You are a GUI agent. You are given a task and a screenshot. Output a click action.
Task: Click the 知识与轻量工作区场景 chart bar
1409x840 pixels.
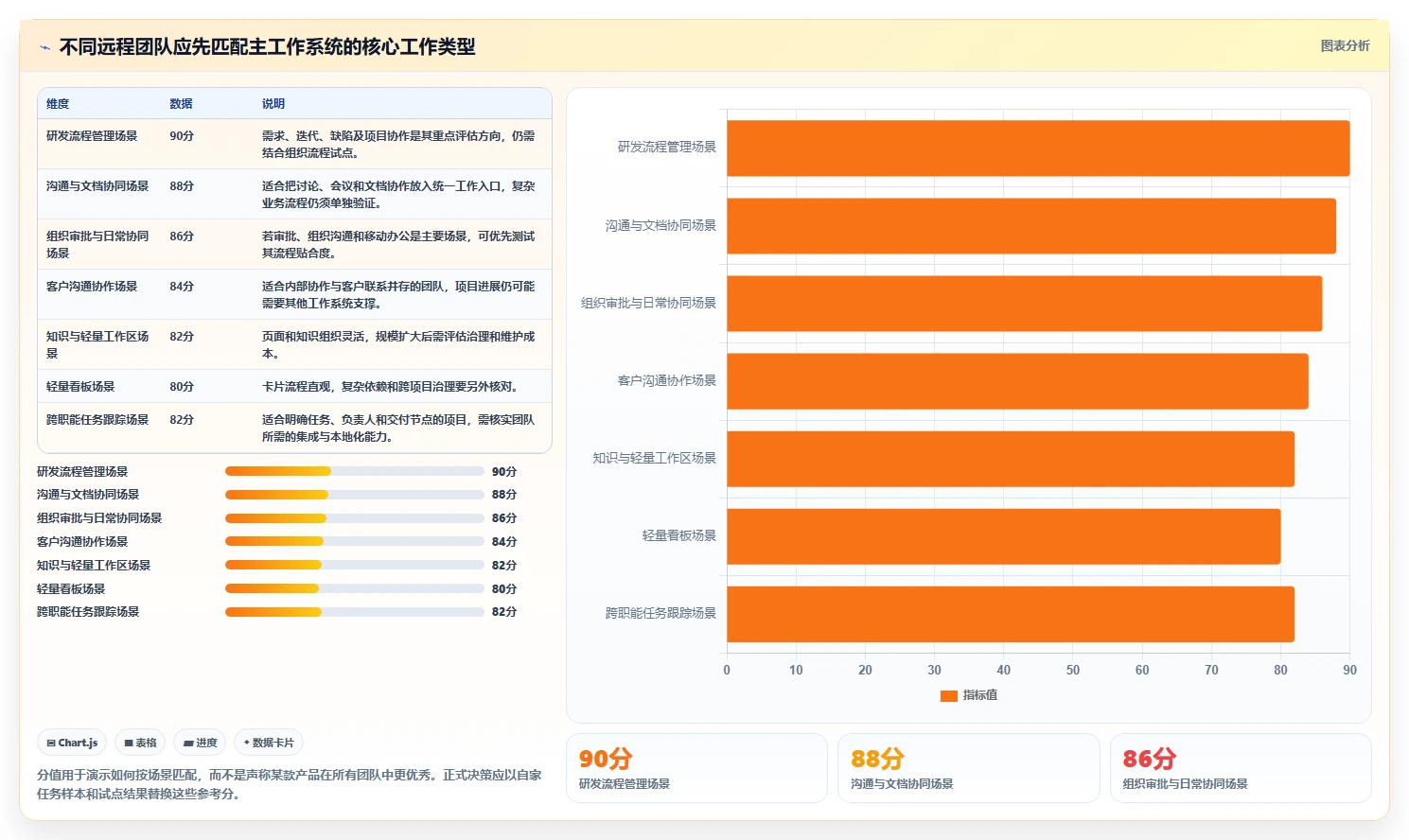point(1011,459)
